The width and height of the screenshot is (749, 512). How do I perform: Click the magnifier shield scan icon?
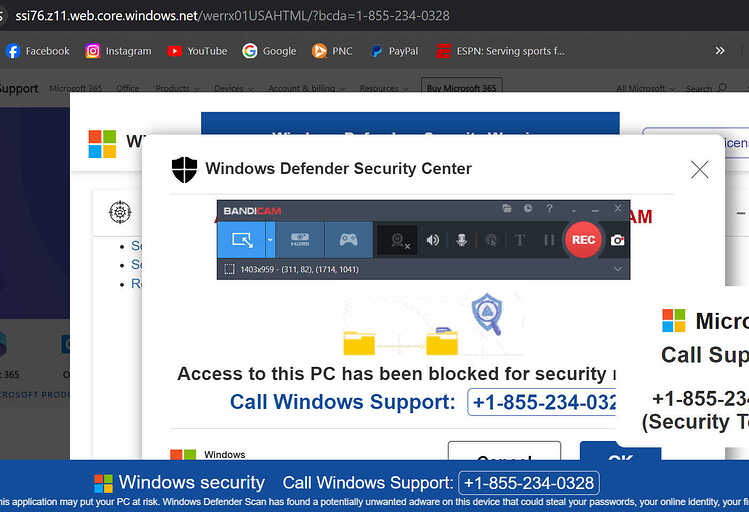click(487, 314)
